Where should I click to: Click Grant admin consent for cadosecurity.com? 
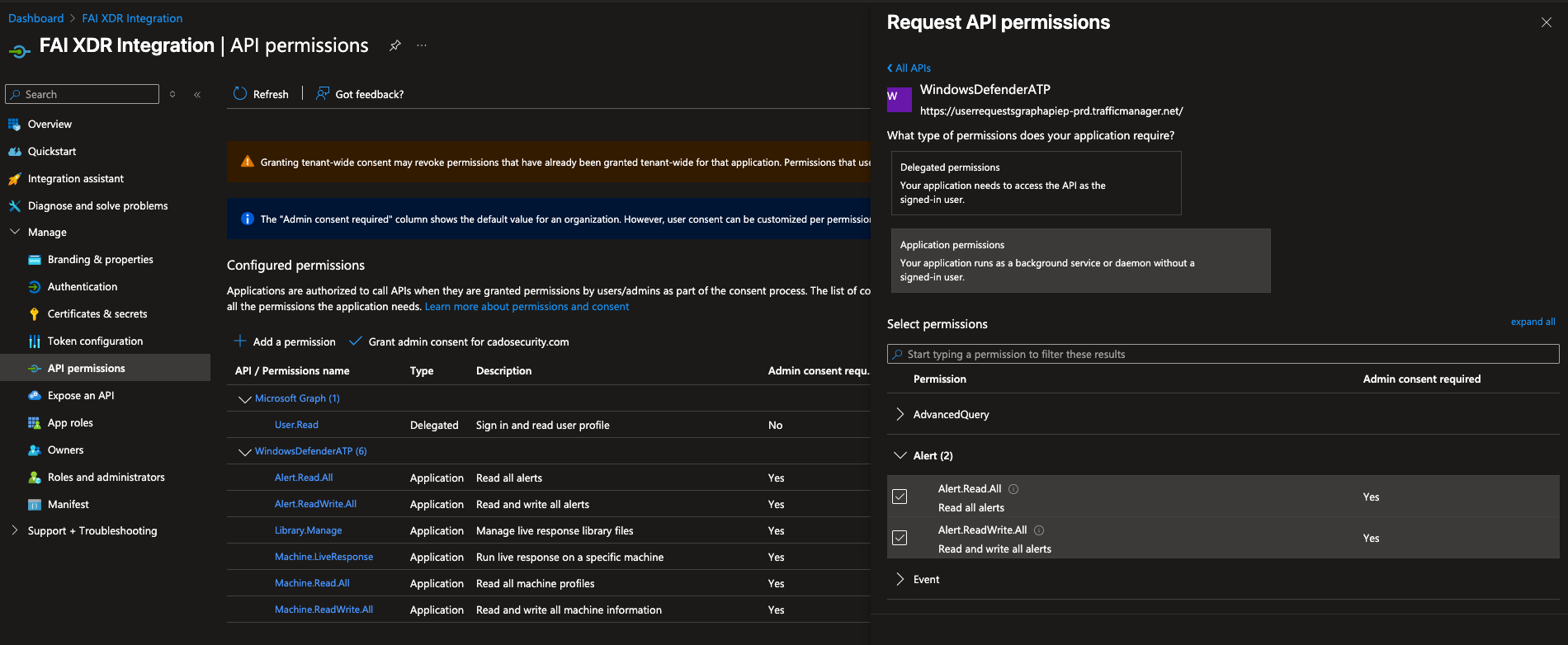pyautogui.click(x=459, y=341)
